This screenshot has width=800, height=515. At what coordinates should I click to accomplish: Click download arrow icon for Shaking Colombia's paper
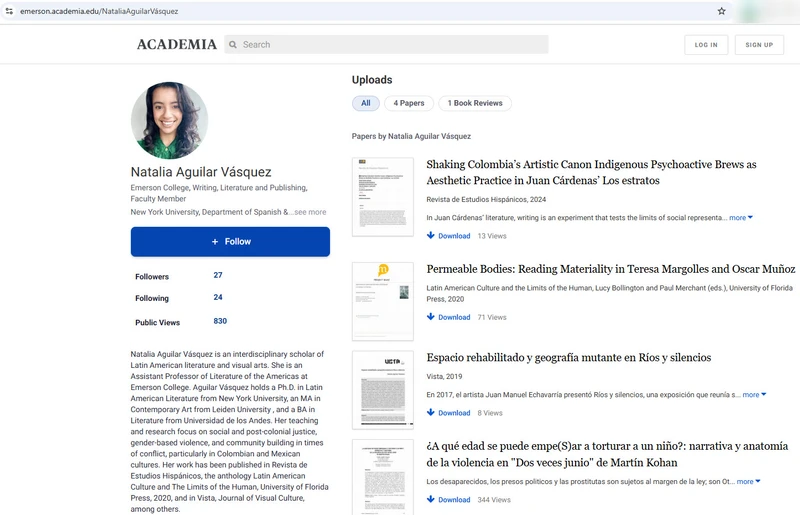[431, 235]
